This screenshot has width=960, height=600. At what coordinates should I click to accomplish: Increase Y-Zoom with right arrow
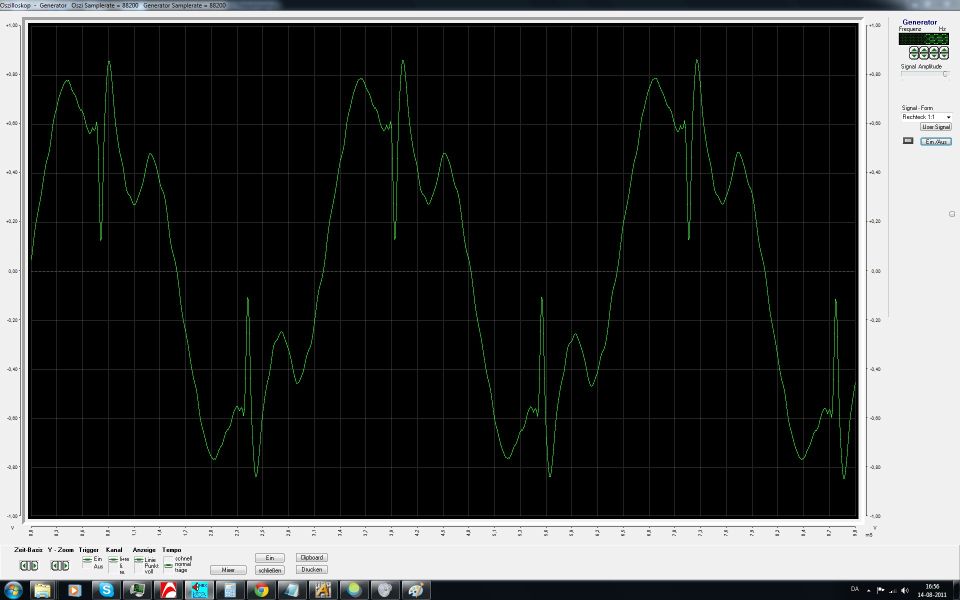point(65,566)
